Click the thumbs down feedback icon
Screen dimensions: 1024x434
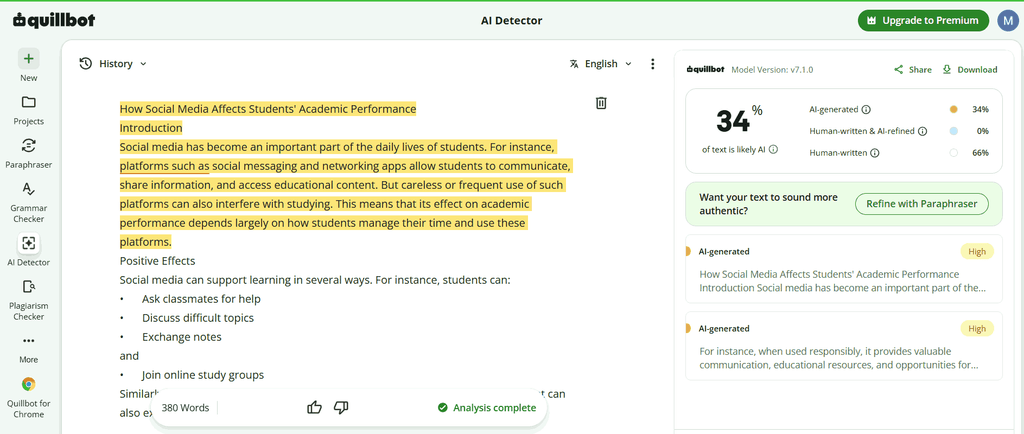(x=341, y=408)
